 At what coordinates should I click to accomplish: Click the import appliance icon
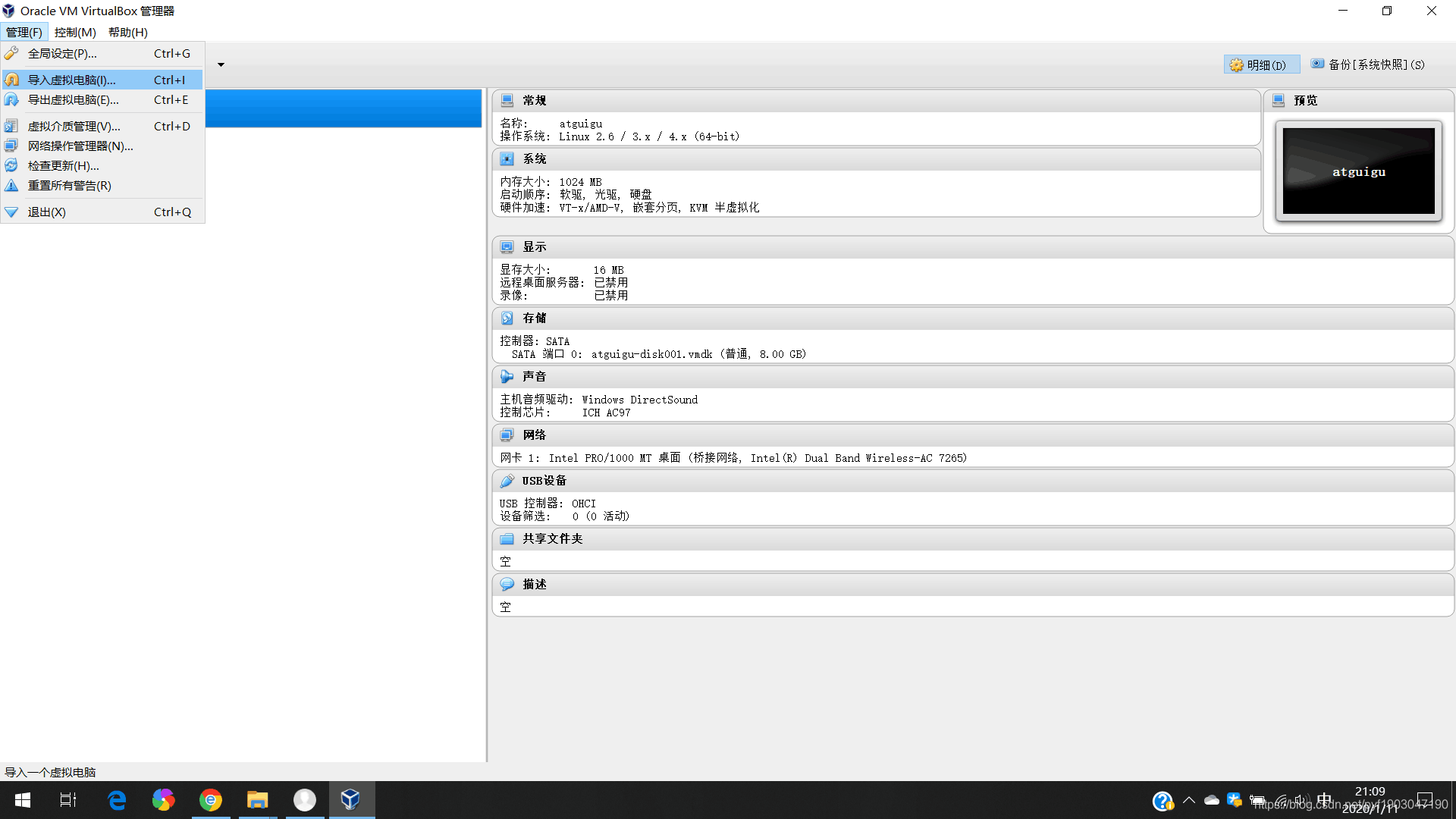coord(11,80)
